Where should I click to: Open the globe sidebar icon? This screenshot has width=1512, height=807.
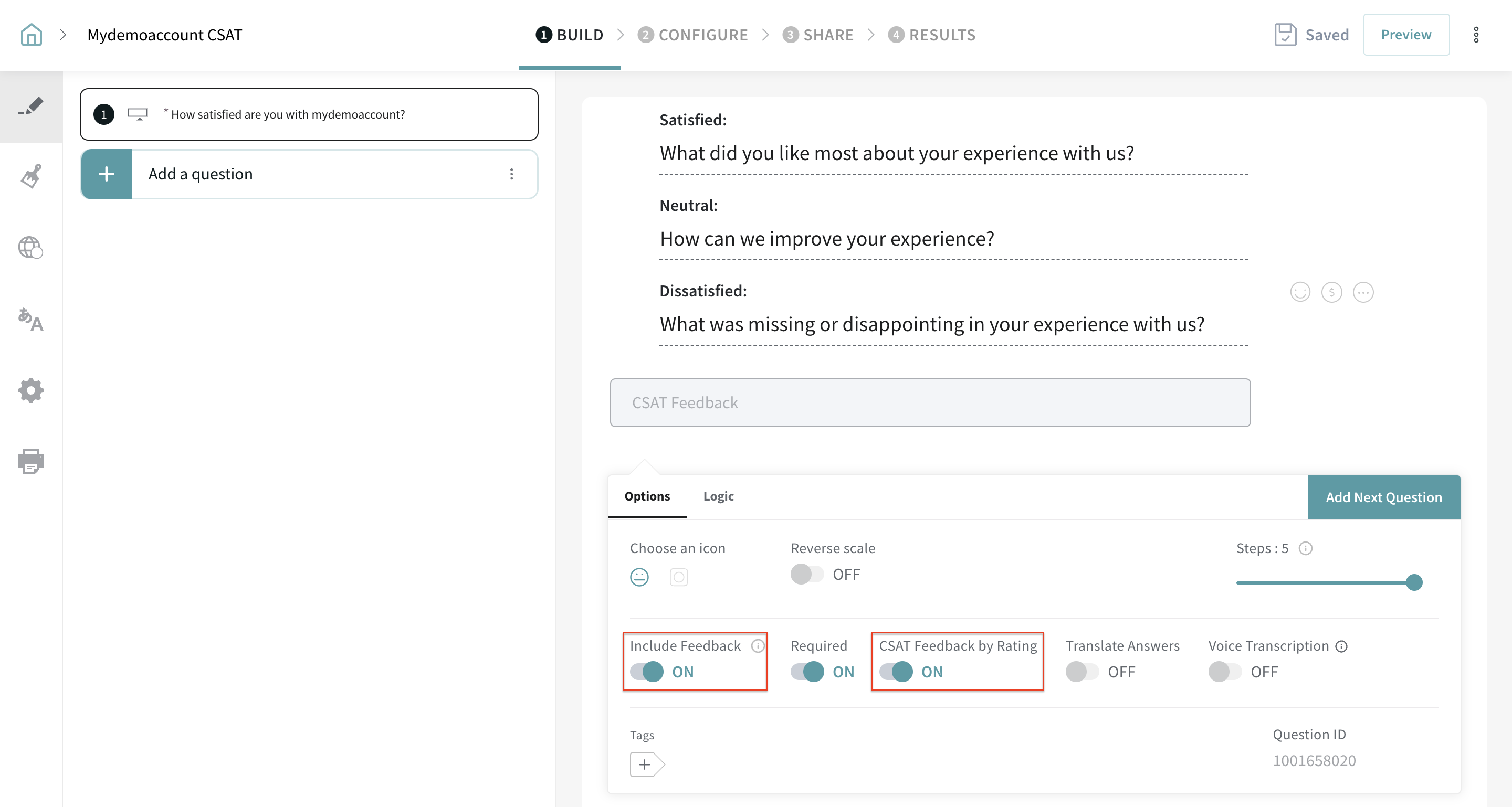[31, 248]
